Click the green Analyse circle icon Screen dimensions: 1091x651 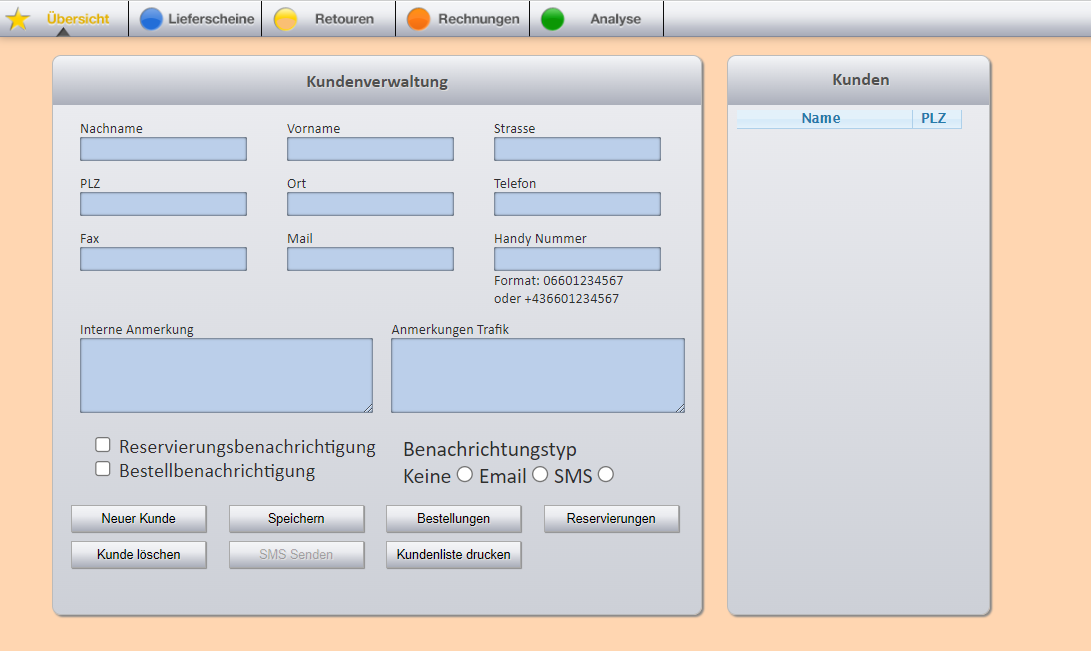coord(552,19)
